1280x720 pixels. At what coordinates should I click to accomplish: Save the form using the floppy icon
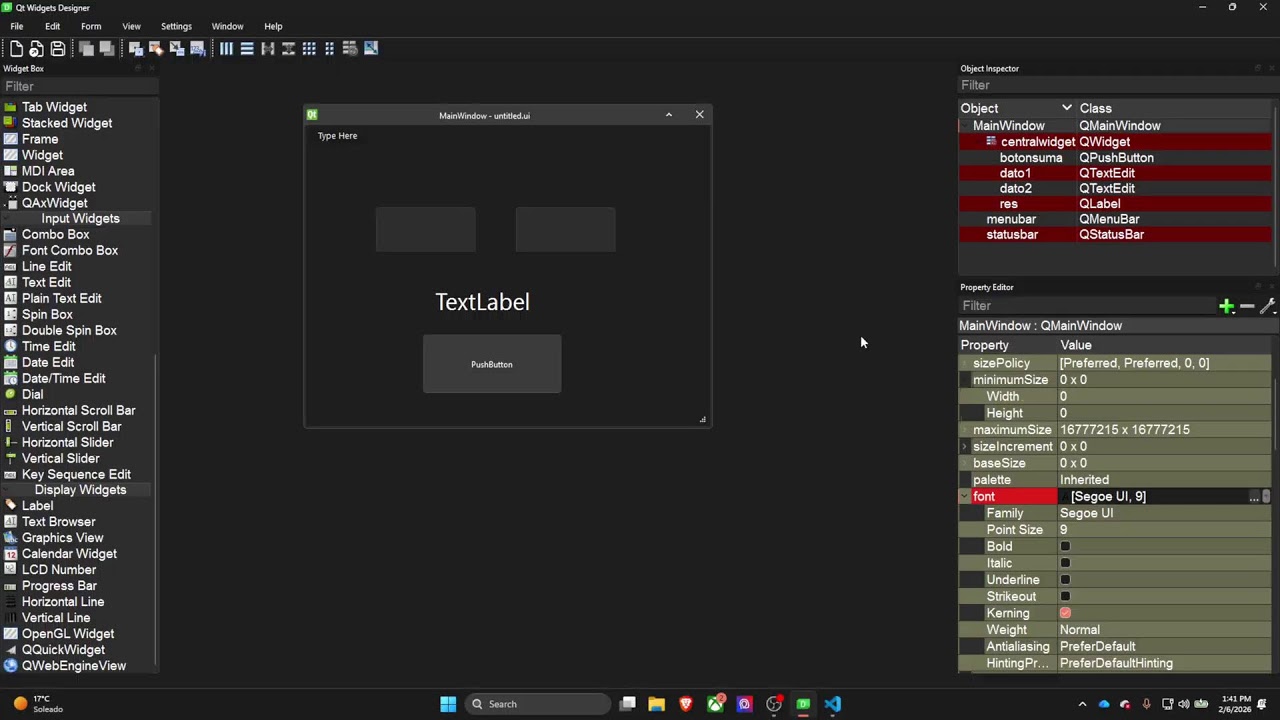pyautogui.click(x=58, y=48)
